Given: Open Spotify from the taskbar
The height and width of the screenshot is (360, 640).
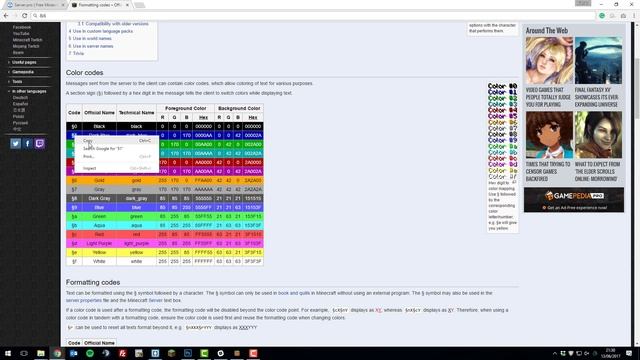Looking at the screenshot, I should [90, 353].
